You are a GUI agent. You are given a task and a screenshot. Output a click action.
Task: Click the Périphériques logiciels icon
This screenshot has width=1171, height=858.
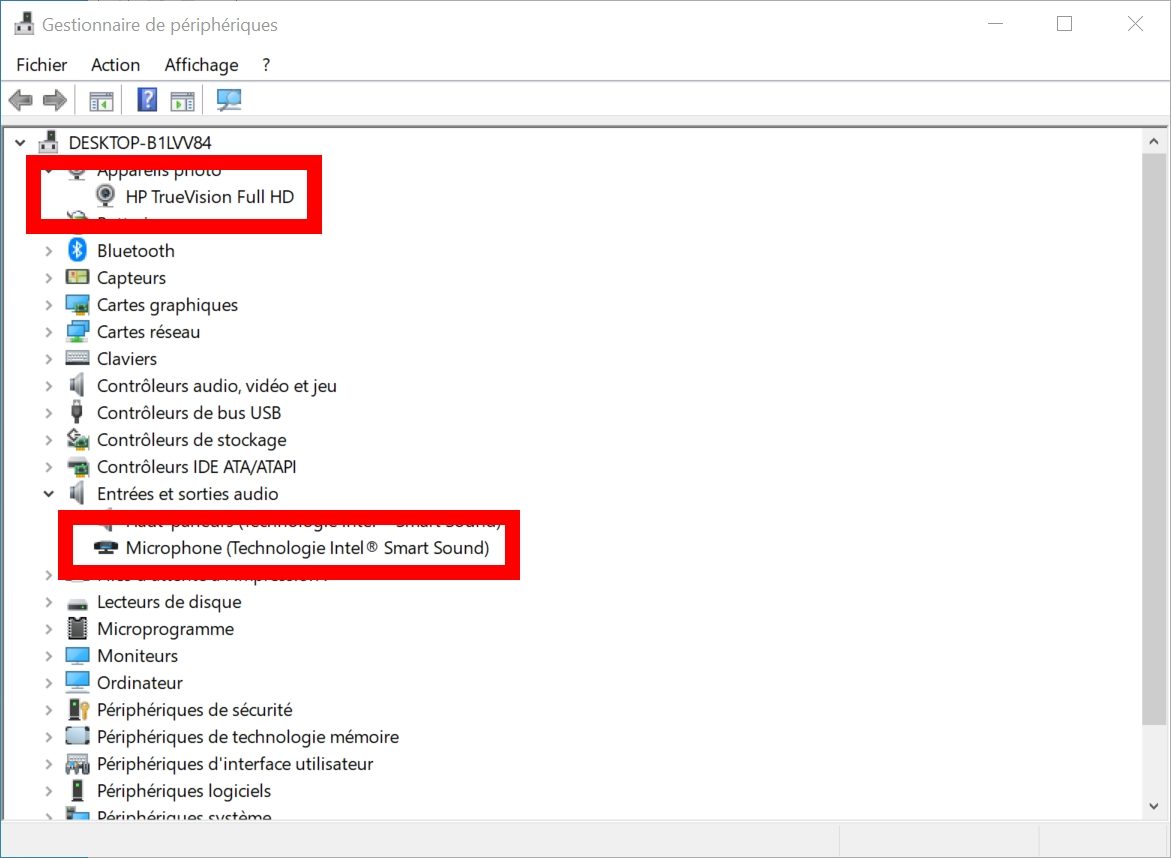click(x=77, y=790)
